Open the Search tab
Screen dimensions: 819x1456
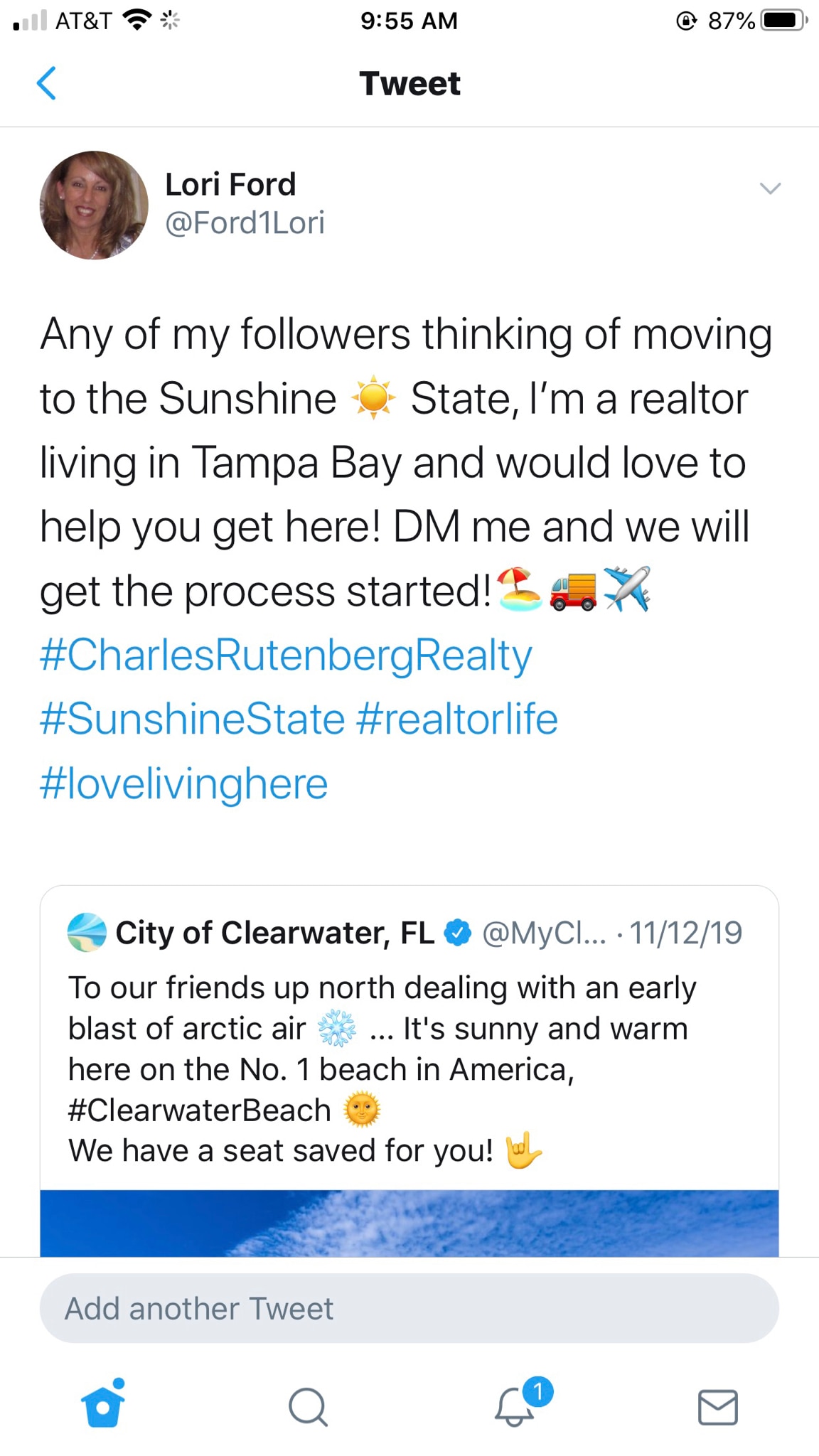[x=308, y=1406]
